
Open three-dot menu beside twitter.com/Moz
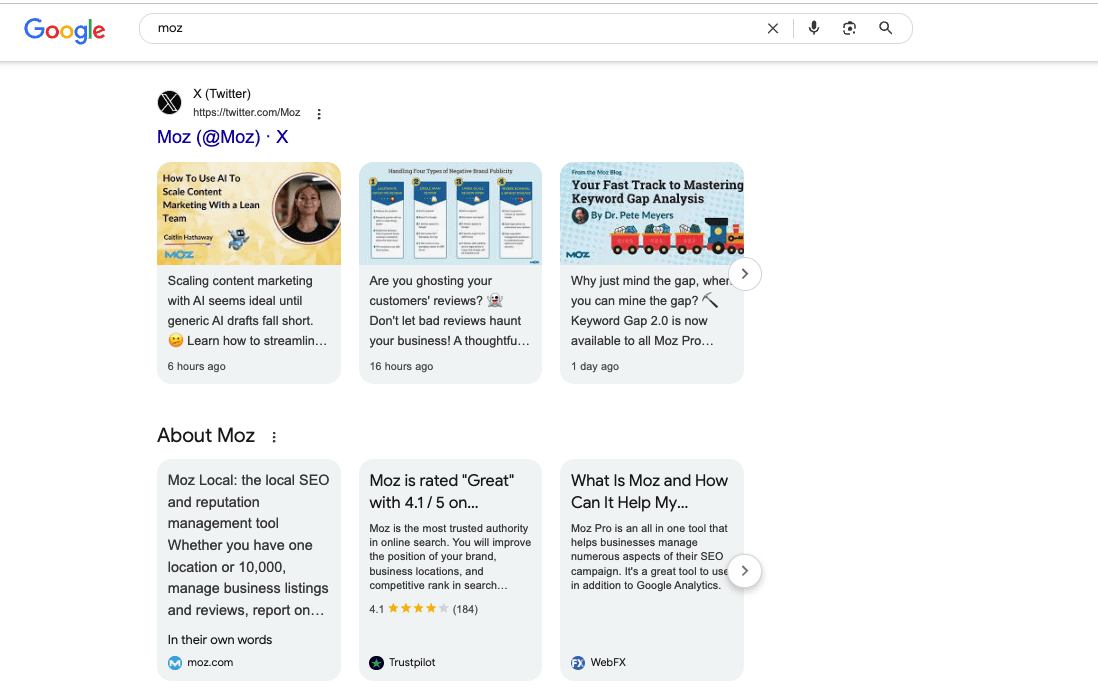[319, 114]
